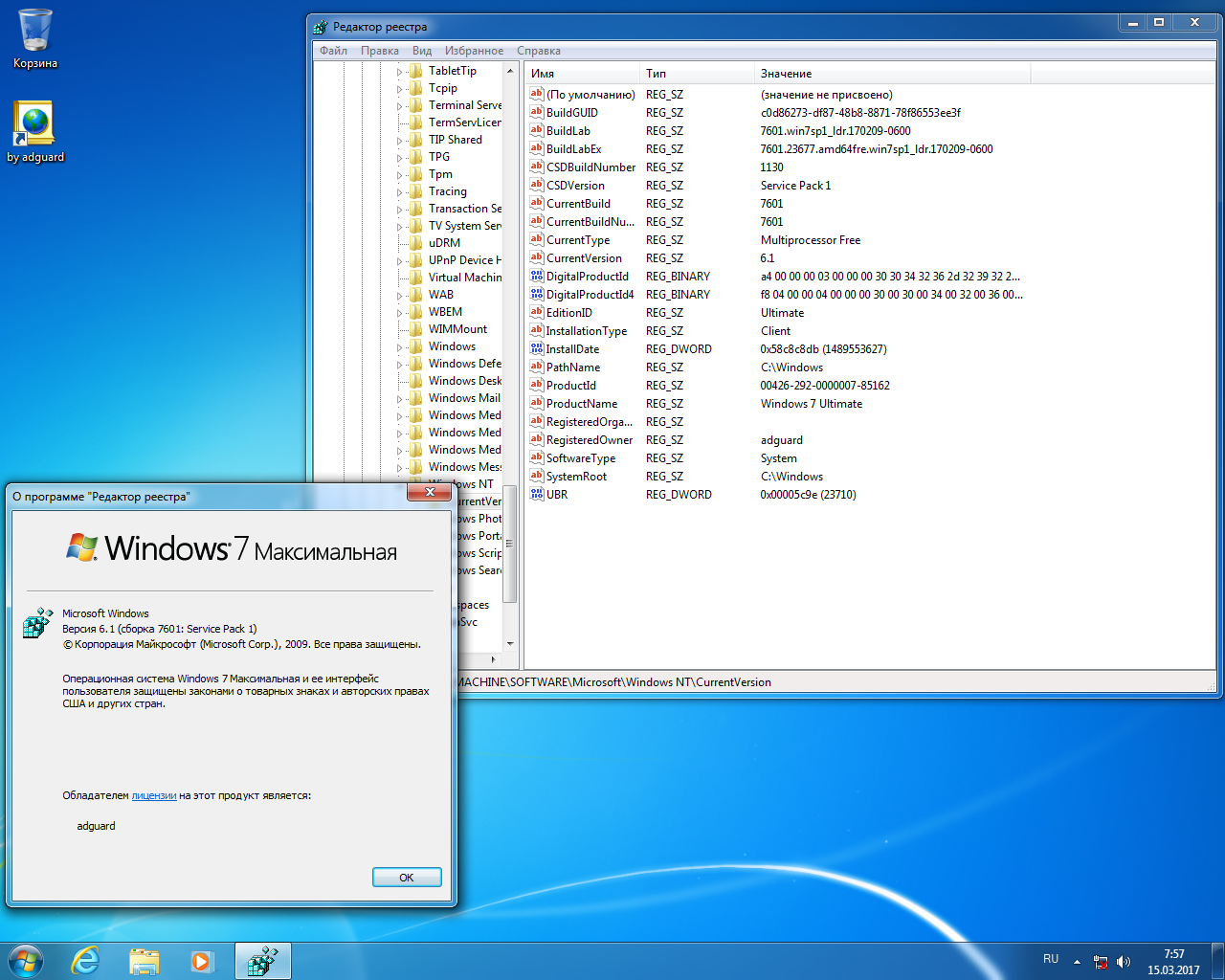Click OK in the About dialog

407,878
